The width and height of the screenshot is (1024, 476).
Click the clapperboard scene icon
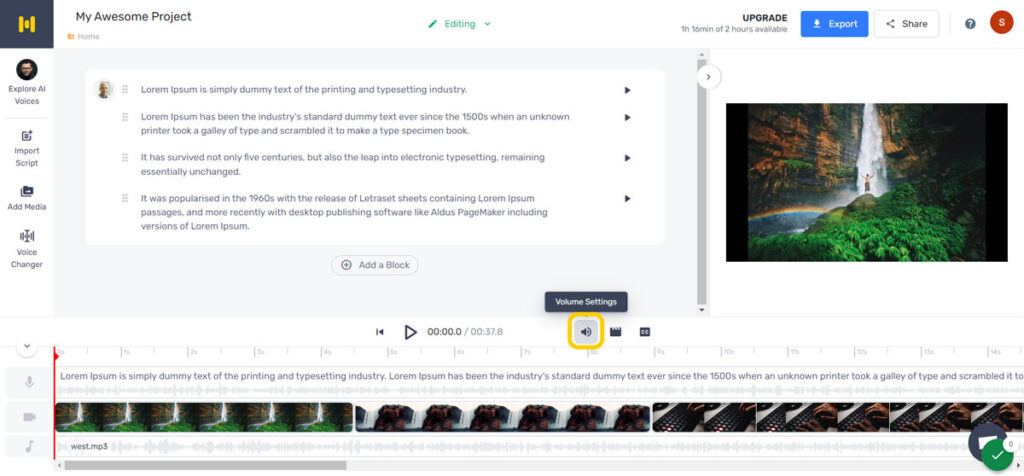616,332
